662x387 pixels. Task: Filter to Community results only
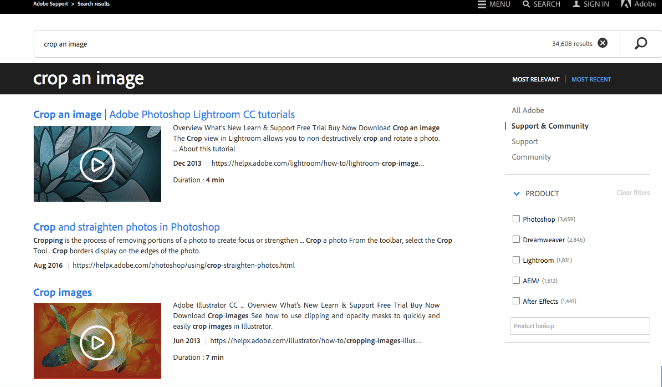531,157
